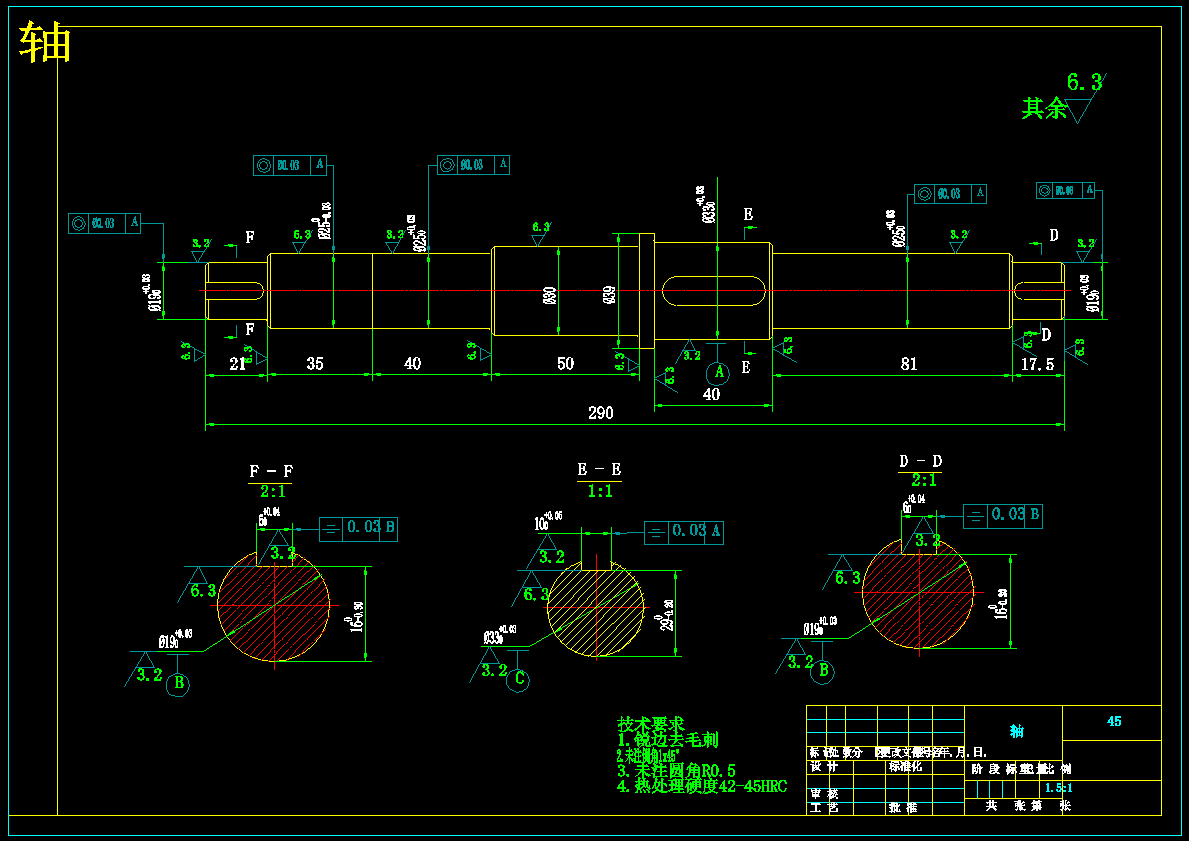Click the "其余" general surface finish note
Viewport: 1189px width, 841px height.
[1043, 108]
